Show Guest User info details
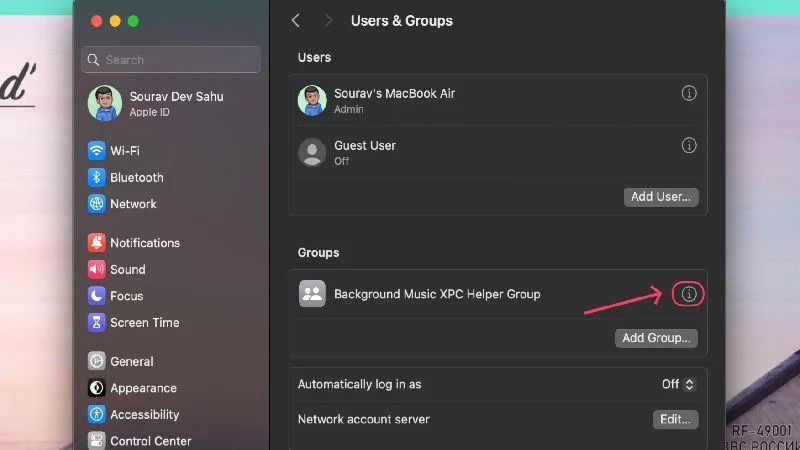800x450 pixels. pos(689,145)
